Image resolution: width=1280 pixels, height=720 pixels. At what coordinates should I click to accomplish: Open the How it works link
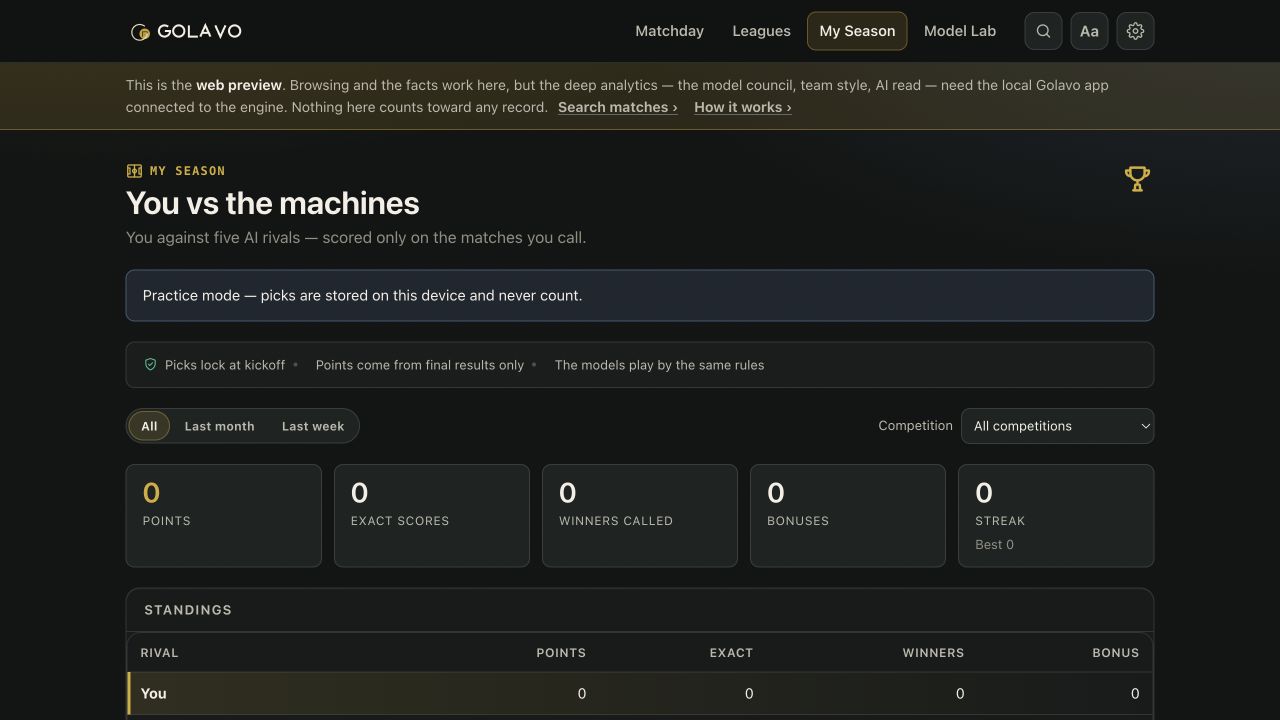click(x=743, y=107)
